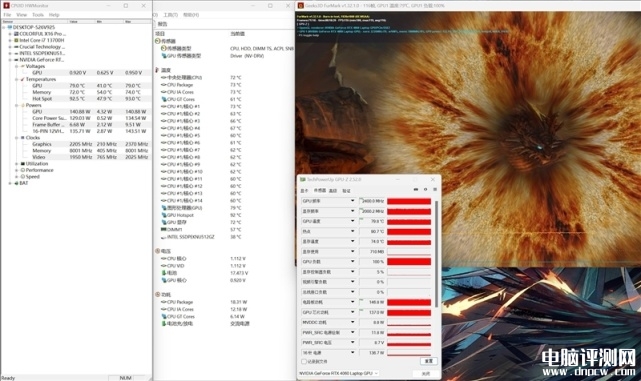Expand INTEL SSDPEKNU node
The height and width of the screenshot is (381, 641).
[10, 54]
